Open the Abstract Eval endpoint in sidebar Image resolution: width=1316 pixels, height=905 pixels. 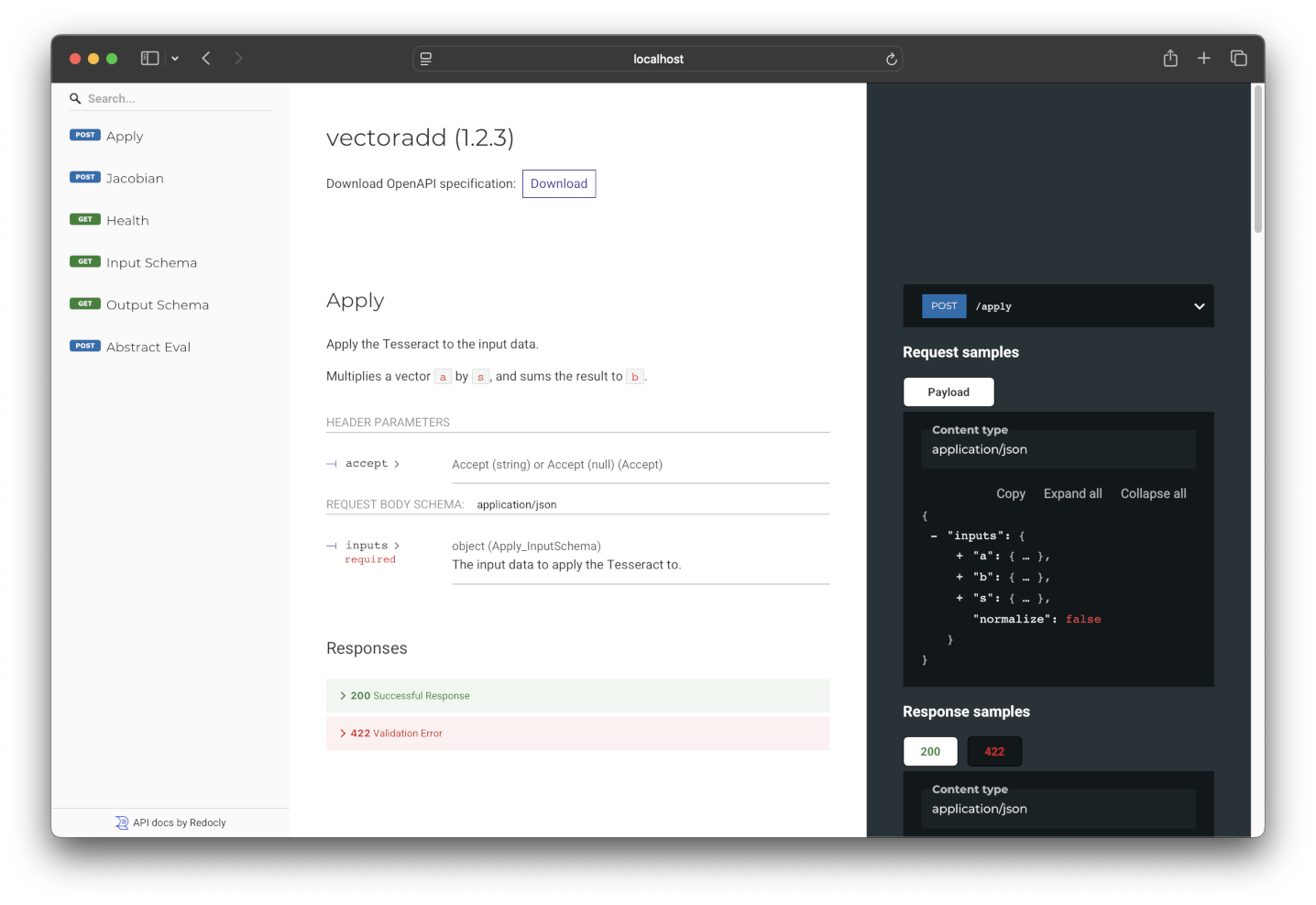170,347
